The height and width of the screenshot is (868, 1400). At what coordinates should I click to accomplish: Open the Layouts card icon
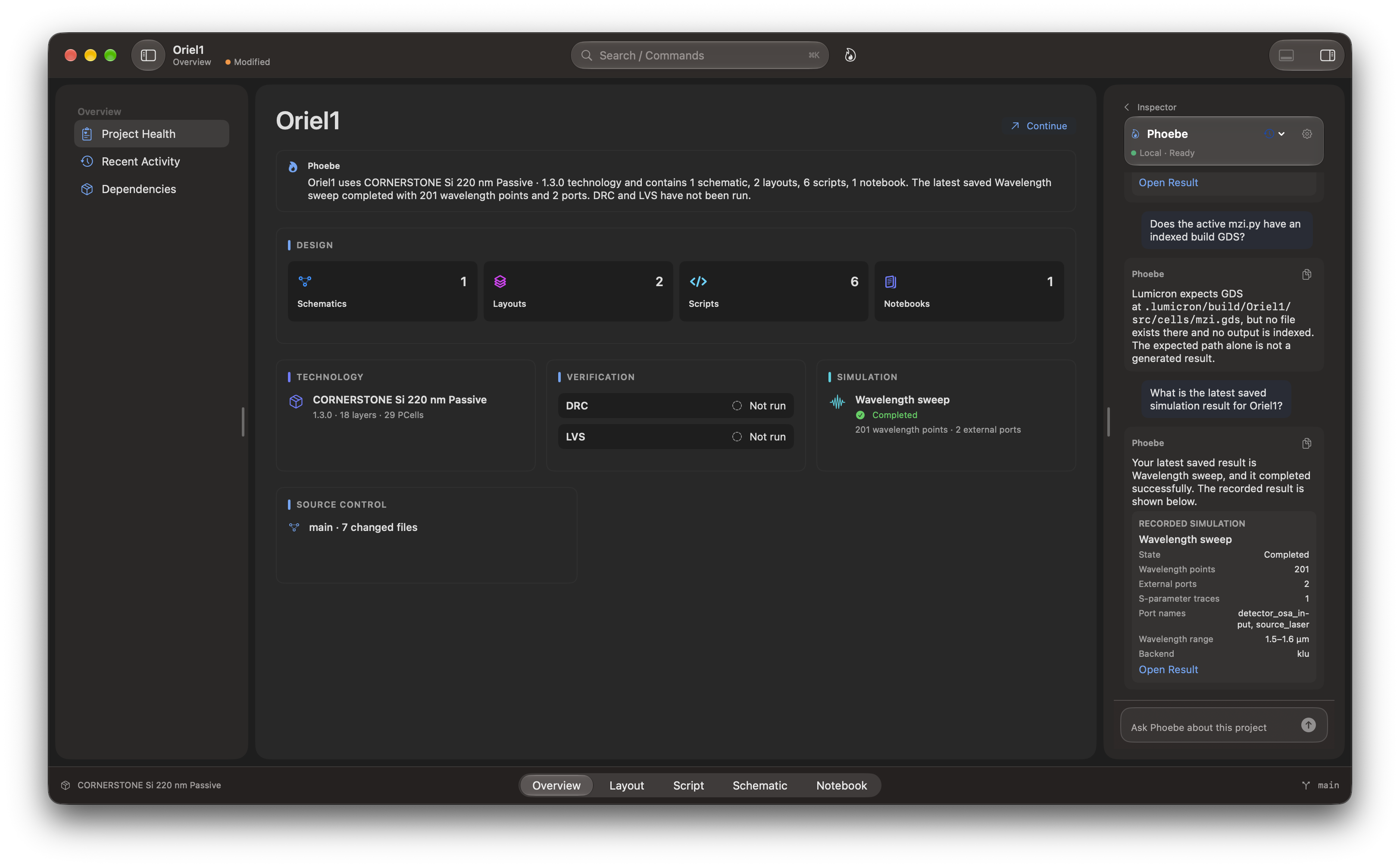coord(500,281)
